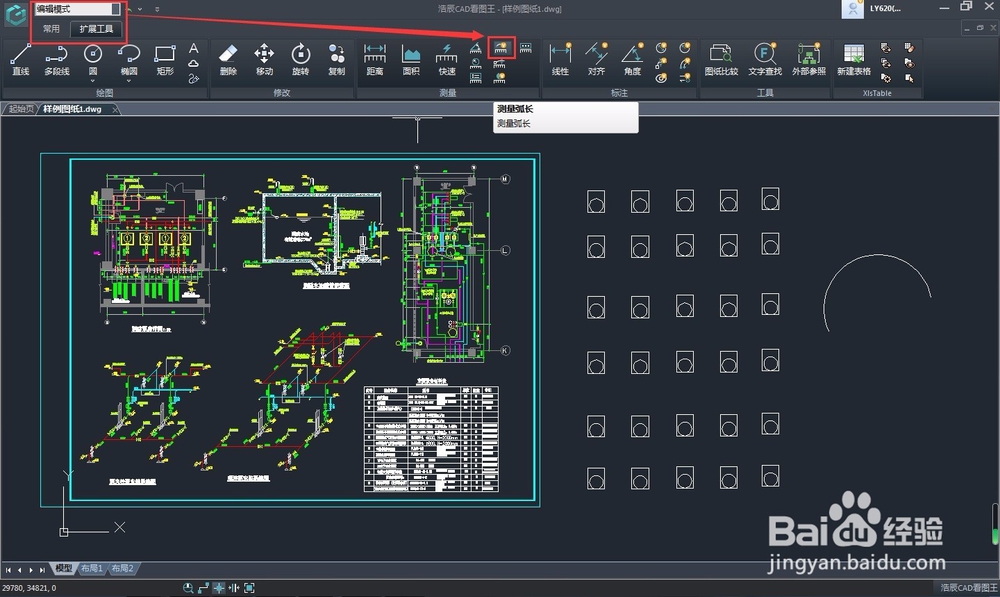The image size is (1000, 597).
Task: Toggle the highlighted object snap icon in status bar
Action: [219, 588]
